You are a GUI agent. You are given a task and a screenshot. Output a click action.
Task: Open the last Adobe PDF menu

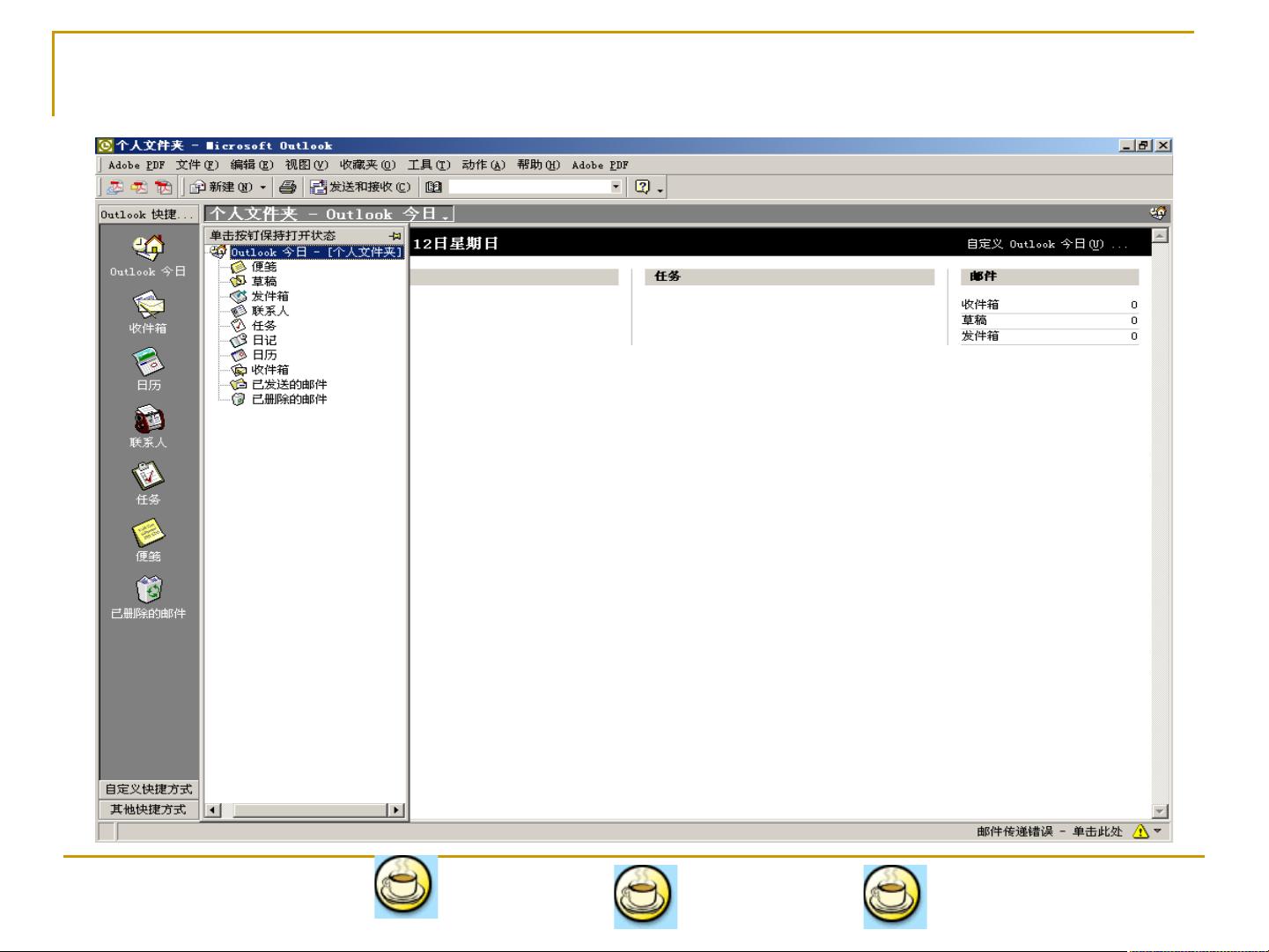(600, 165)
